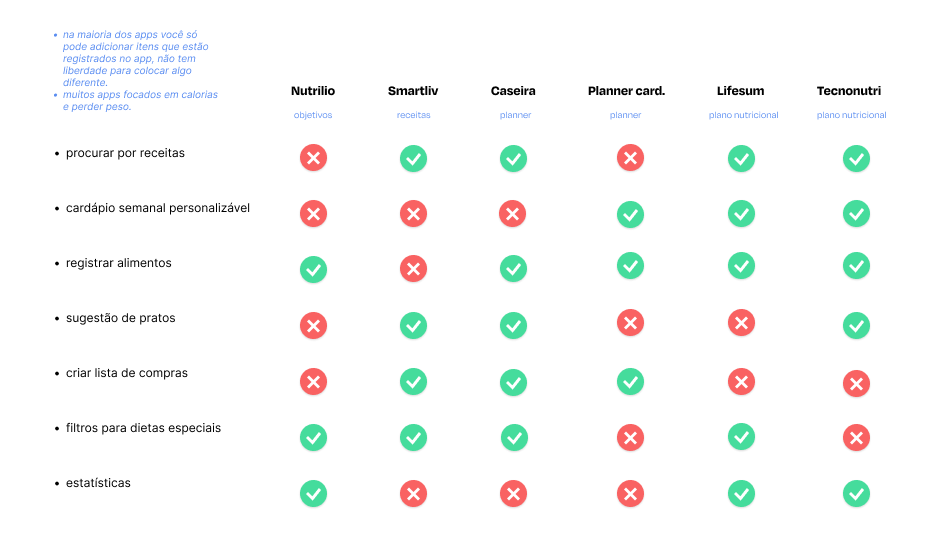Click the 'objetivos' label under Nutrilio
Screen dimensions: 935x538
tap(313, 115)
